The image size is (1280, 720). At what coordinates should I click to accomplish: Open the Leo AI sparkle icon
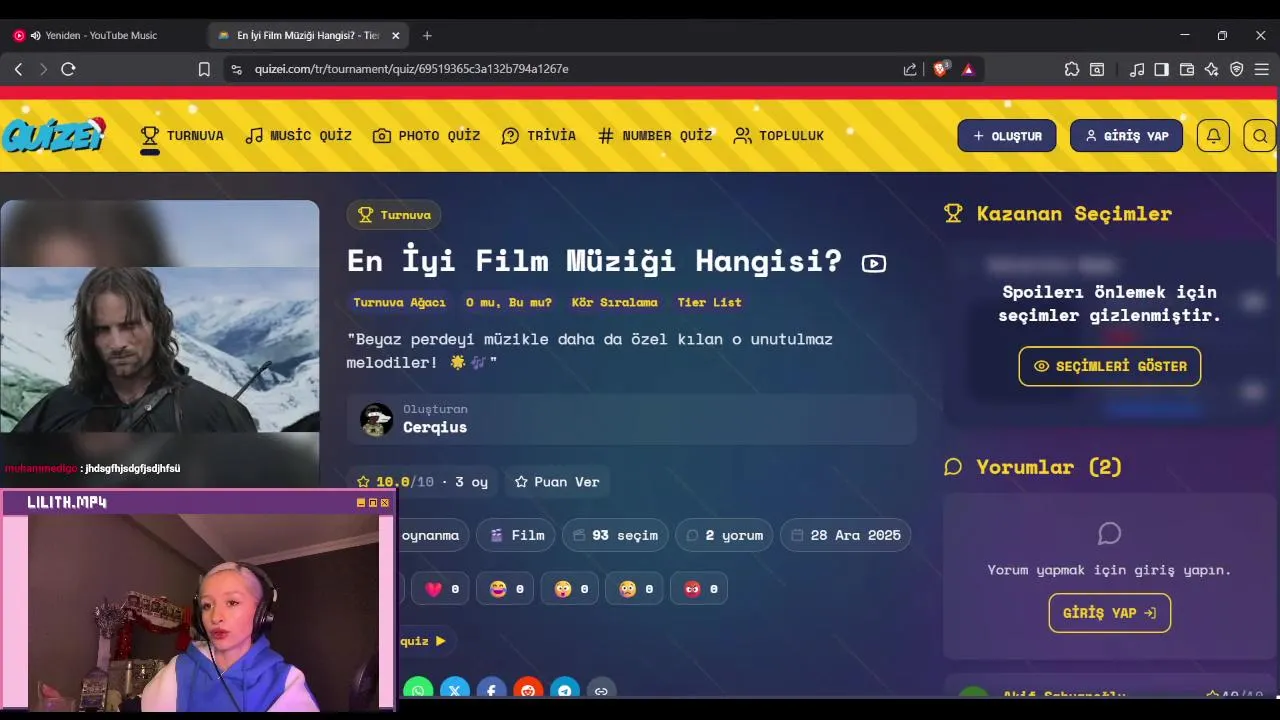click(x=1212, y=69)
